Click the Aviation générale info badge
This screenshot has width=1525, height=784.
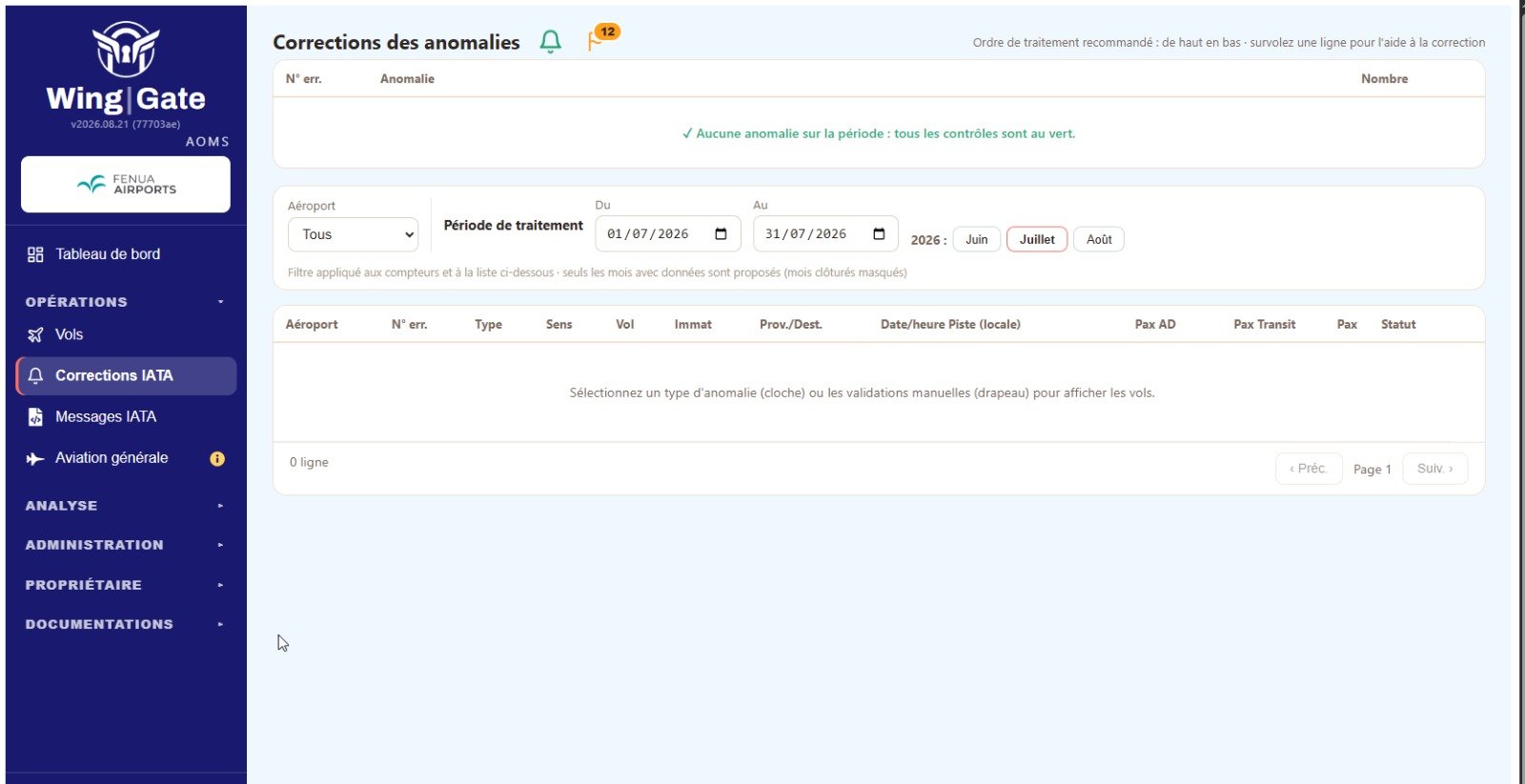tap(217, 459)
